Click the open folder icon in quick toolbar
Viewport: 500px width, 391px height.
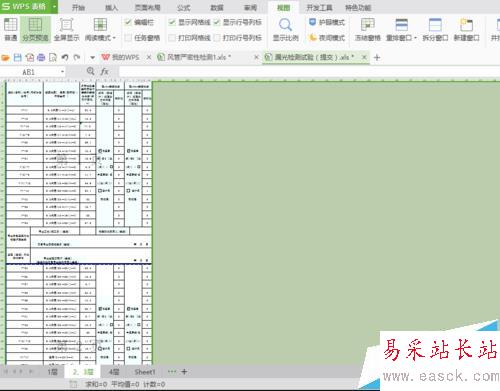(x=5, y=58)
